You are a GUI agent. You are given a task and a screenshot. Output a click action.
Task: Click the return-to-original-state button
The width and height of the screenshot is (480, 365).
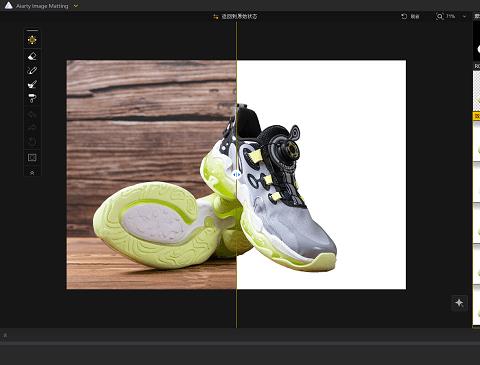pyautogui.click(x=235, y=16)
